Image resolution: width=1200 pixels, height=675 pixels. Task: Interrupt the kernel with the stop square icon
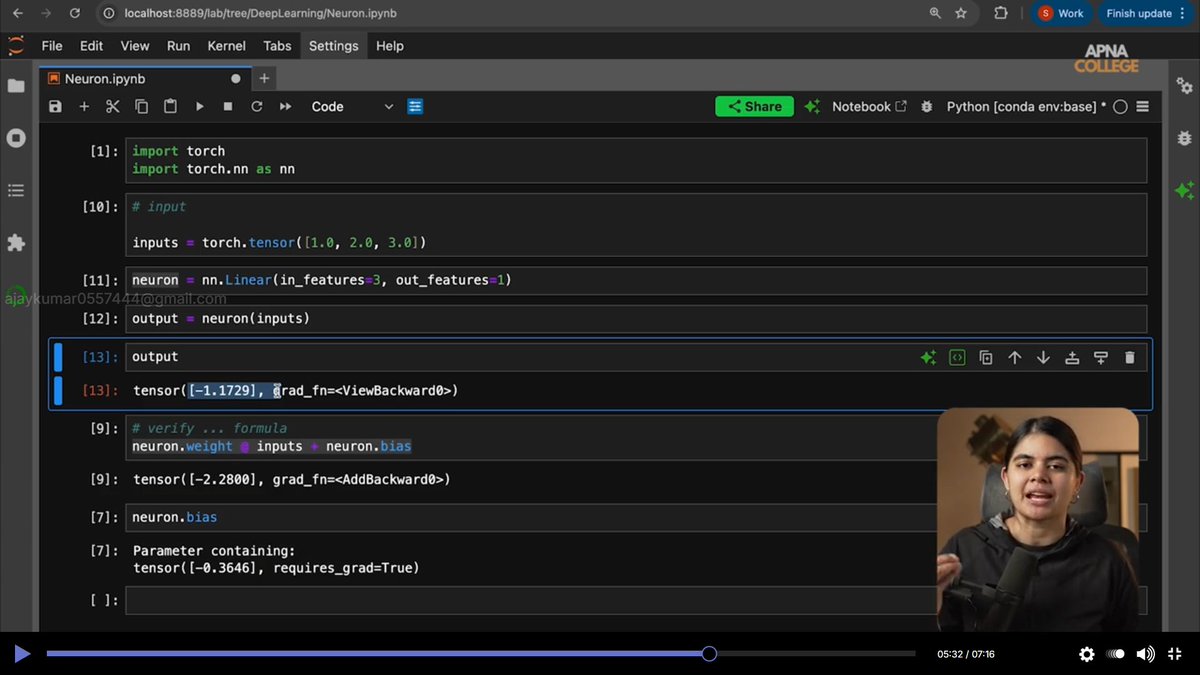pos(228,107)
